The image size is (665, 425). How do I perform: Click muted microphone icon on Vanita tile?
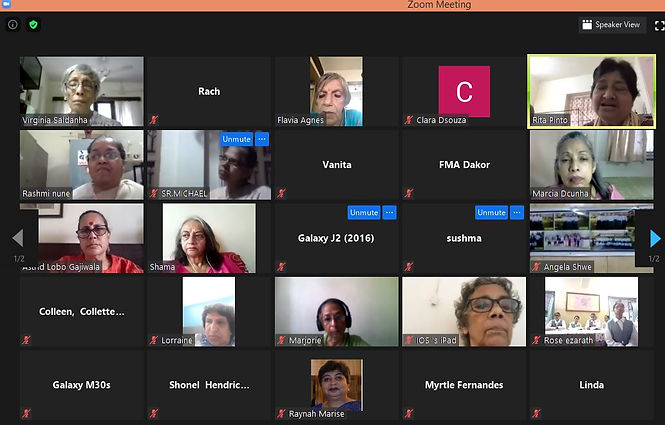(281, 193)
